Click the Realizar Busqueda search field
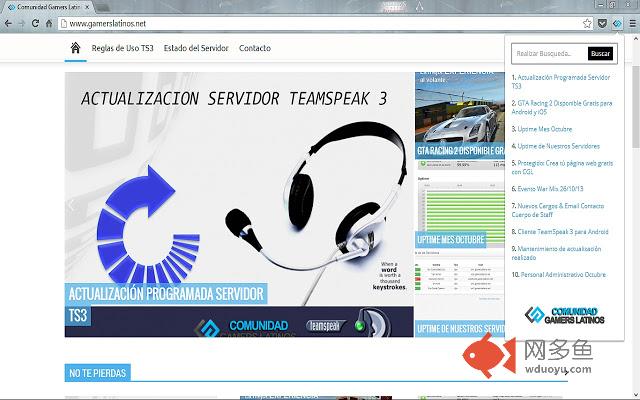The width and height of the screenshot is (640, 400). tap(549, 53)
